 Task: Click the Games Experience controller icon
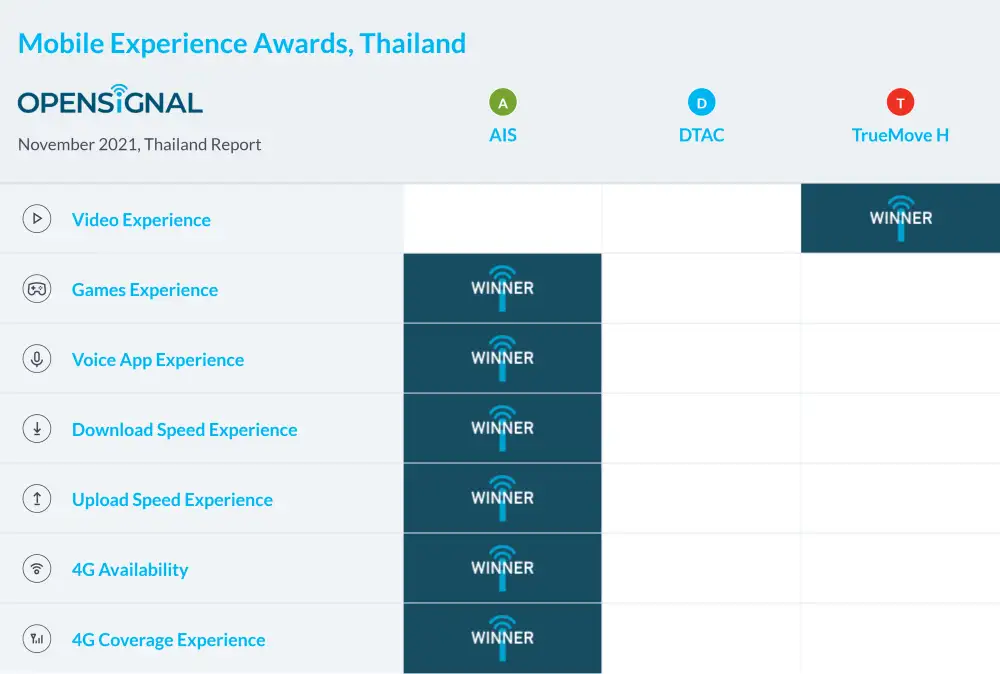click(37, 289)
